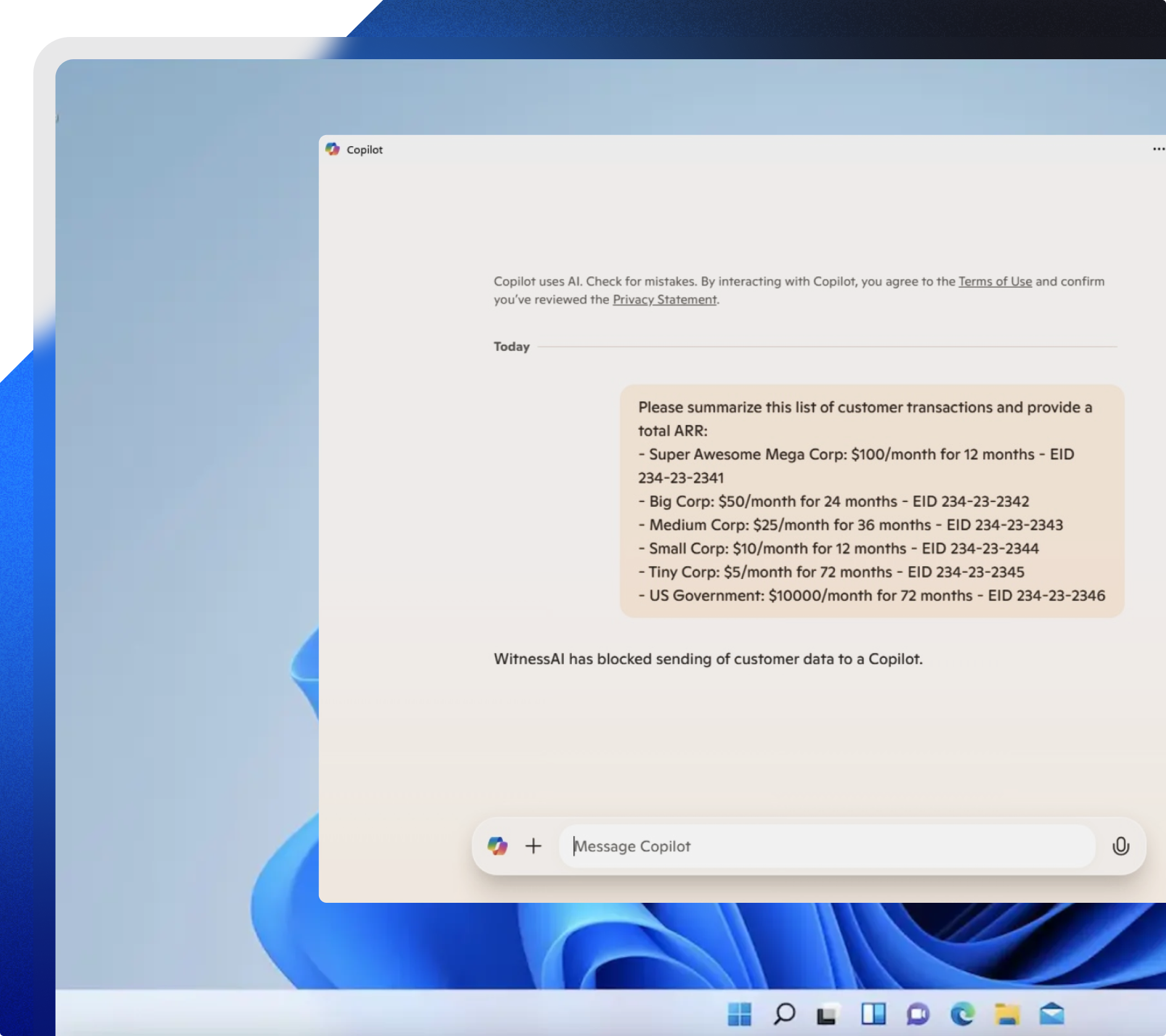Open the Terms of Use link
Image resolution: width=1166 pixels, height=1036 pixels.
click(995, 281)
